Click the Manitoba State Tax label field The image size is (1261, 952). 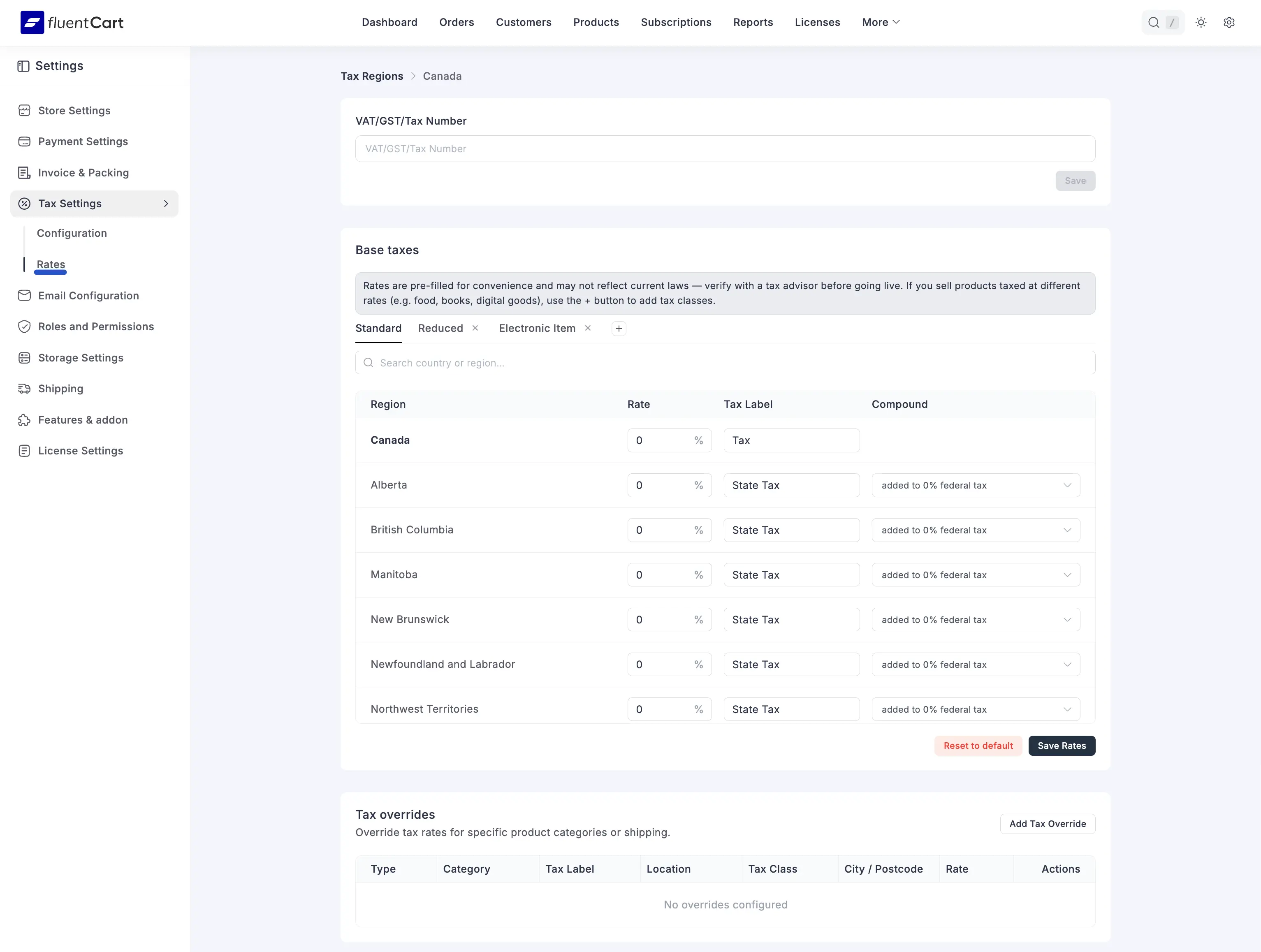[791, 574]
